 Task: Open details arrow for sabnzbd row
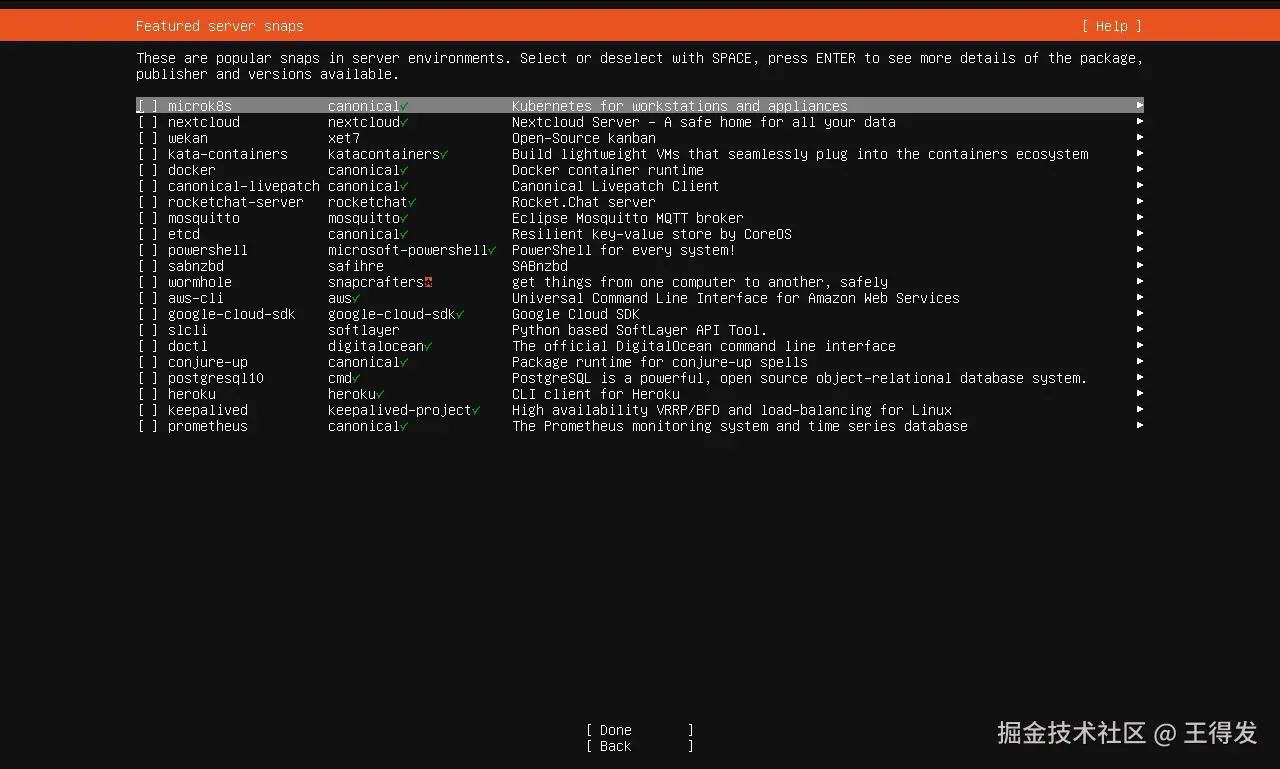1140,265
